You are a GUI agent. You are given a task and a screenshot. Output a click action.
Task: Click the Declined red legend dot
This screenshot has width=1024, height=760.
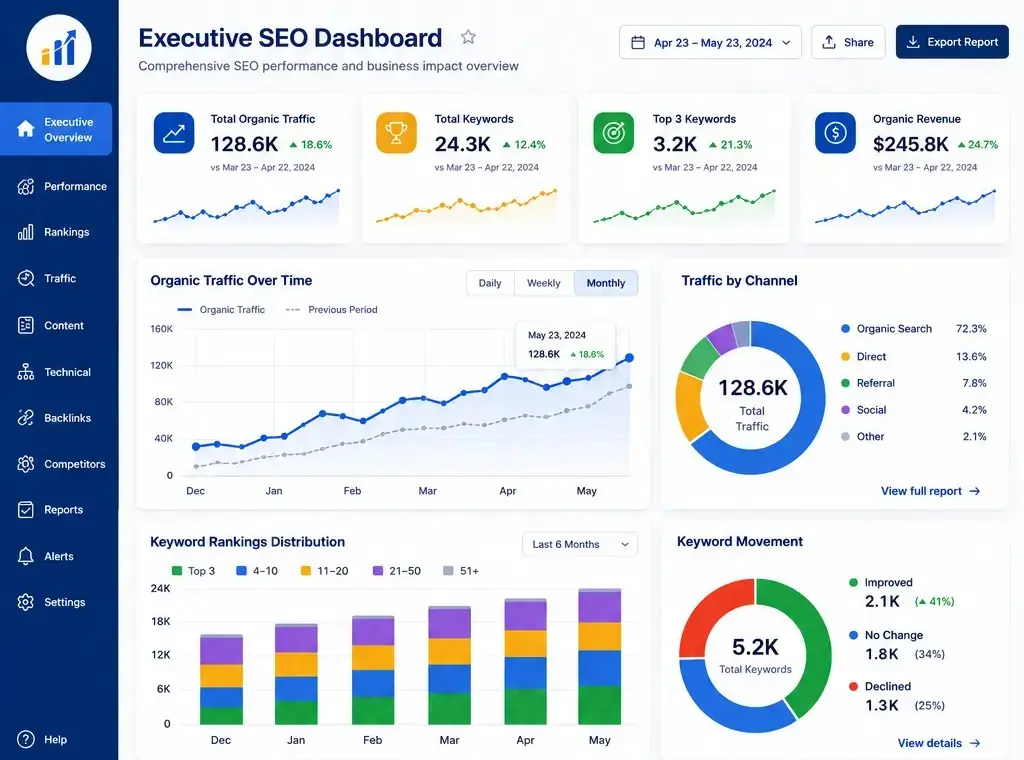(853, 686)
